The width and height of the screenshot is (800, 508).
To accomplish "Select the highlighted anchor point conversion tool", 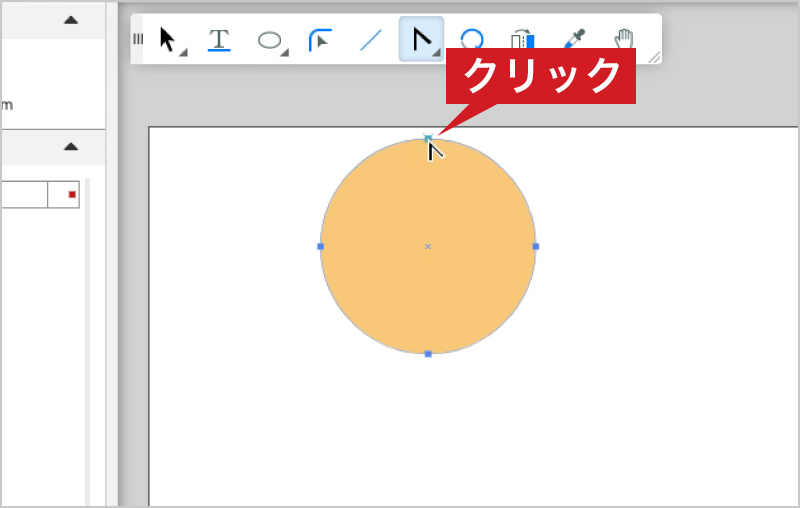I will coord(421,39).
